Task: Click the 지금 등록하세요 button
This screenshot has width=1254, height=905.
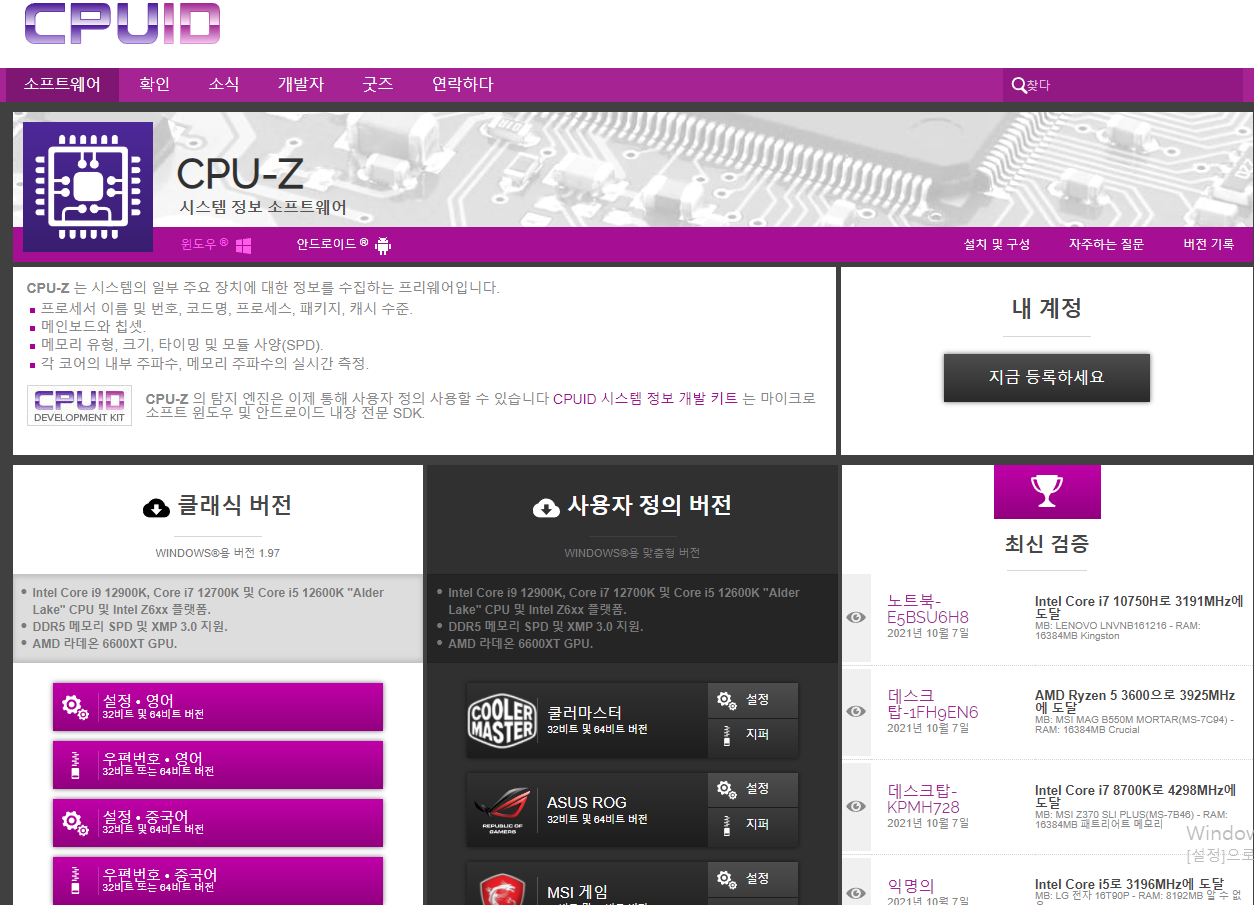Action: click(1047, 377)
